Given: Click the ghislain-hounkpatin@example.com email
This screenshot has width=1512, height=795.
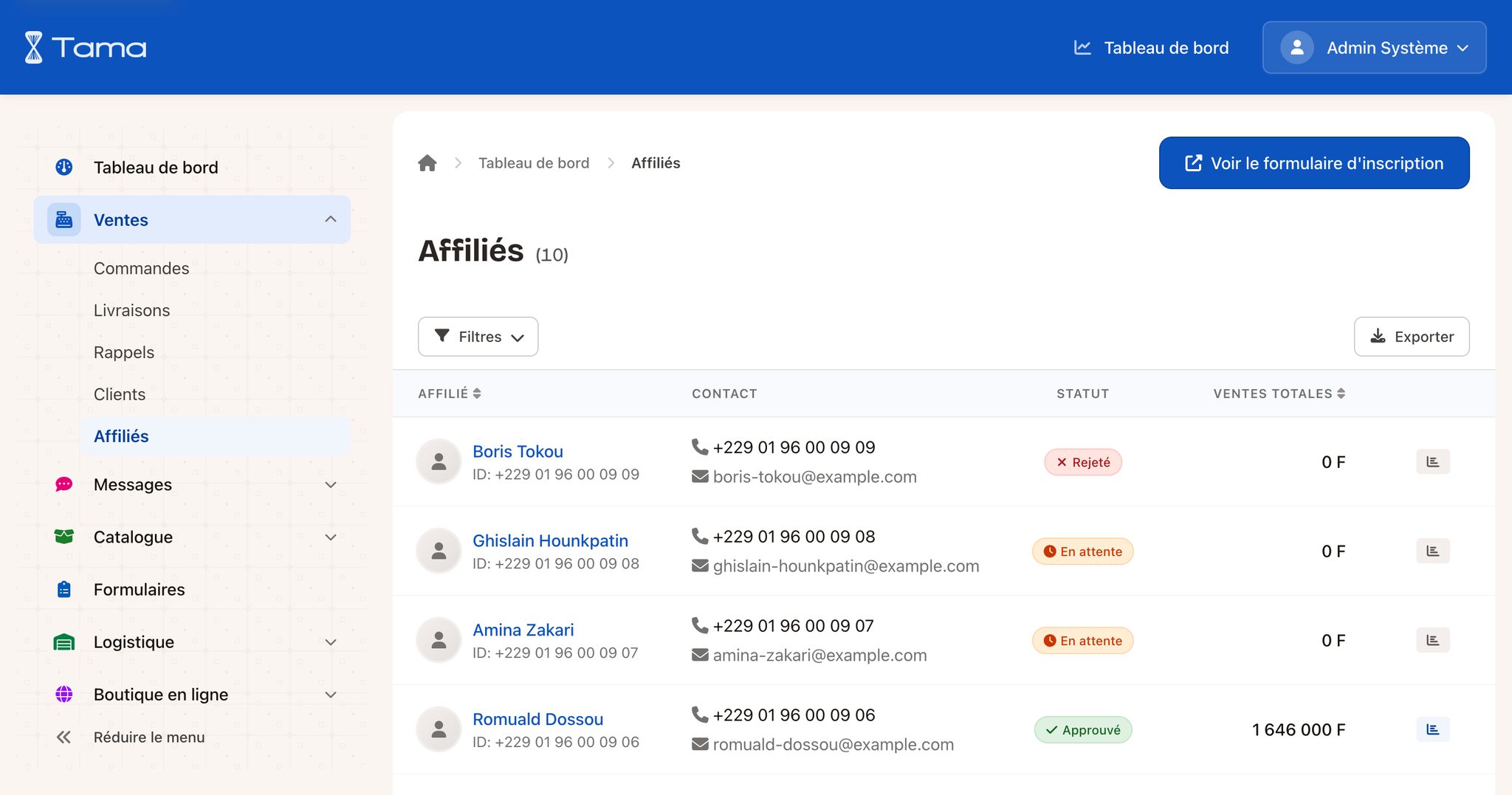Looking at the screenshot, I should tap(846, 566).
